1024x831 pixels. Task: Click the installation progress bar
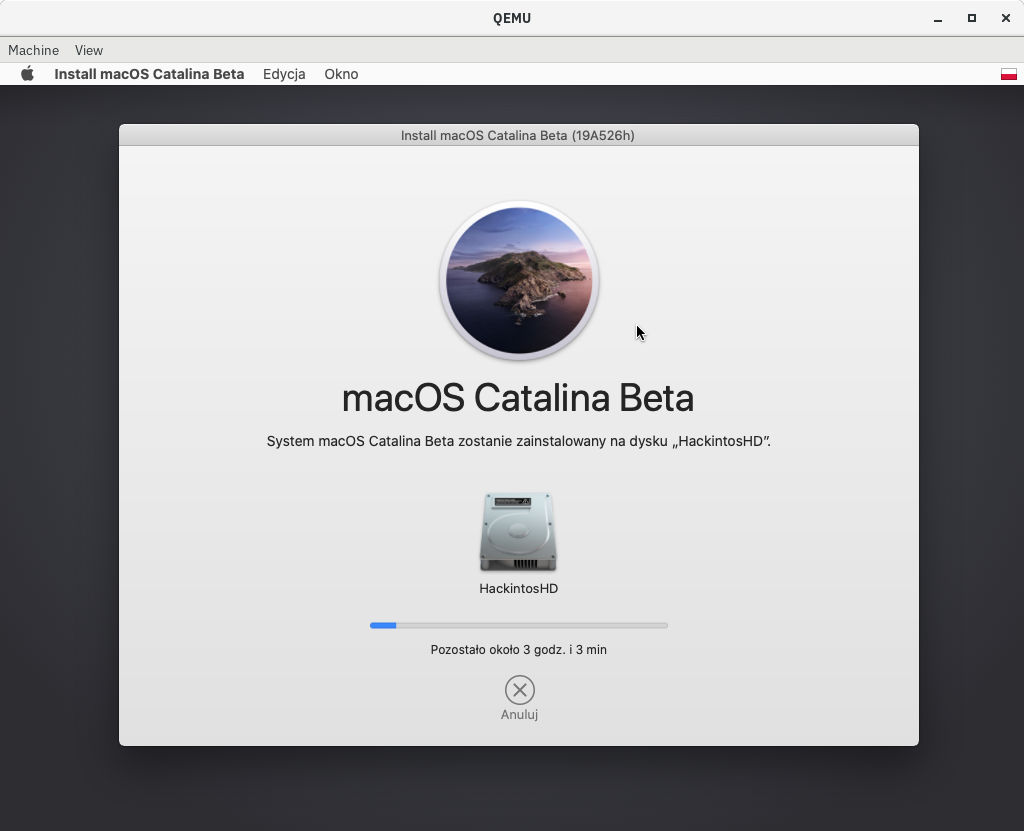coord(519,625)
